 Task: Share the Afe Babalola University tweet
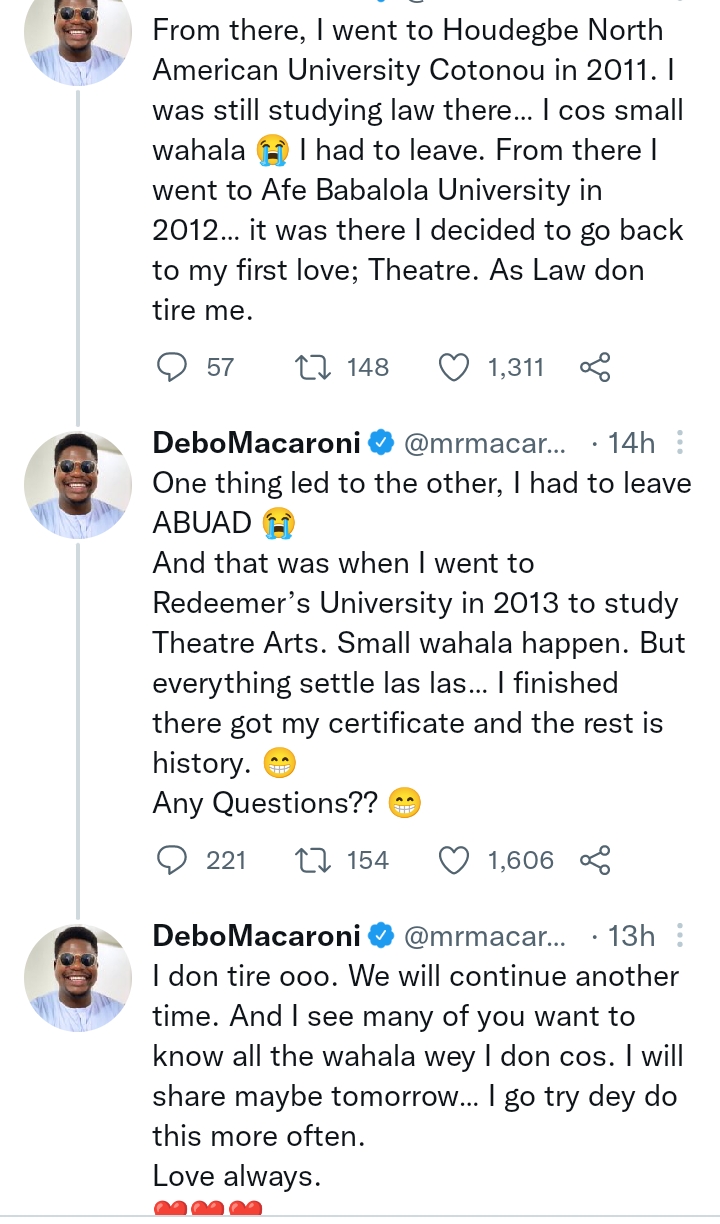tap(595, 368)
